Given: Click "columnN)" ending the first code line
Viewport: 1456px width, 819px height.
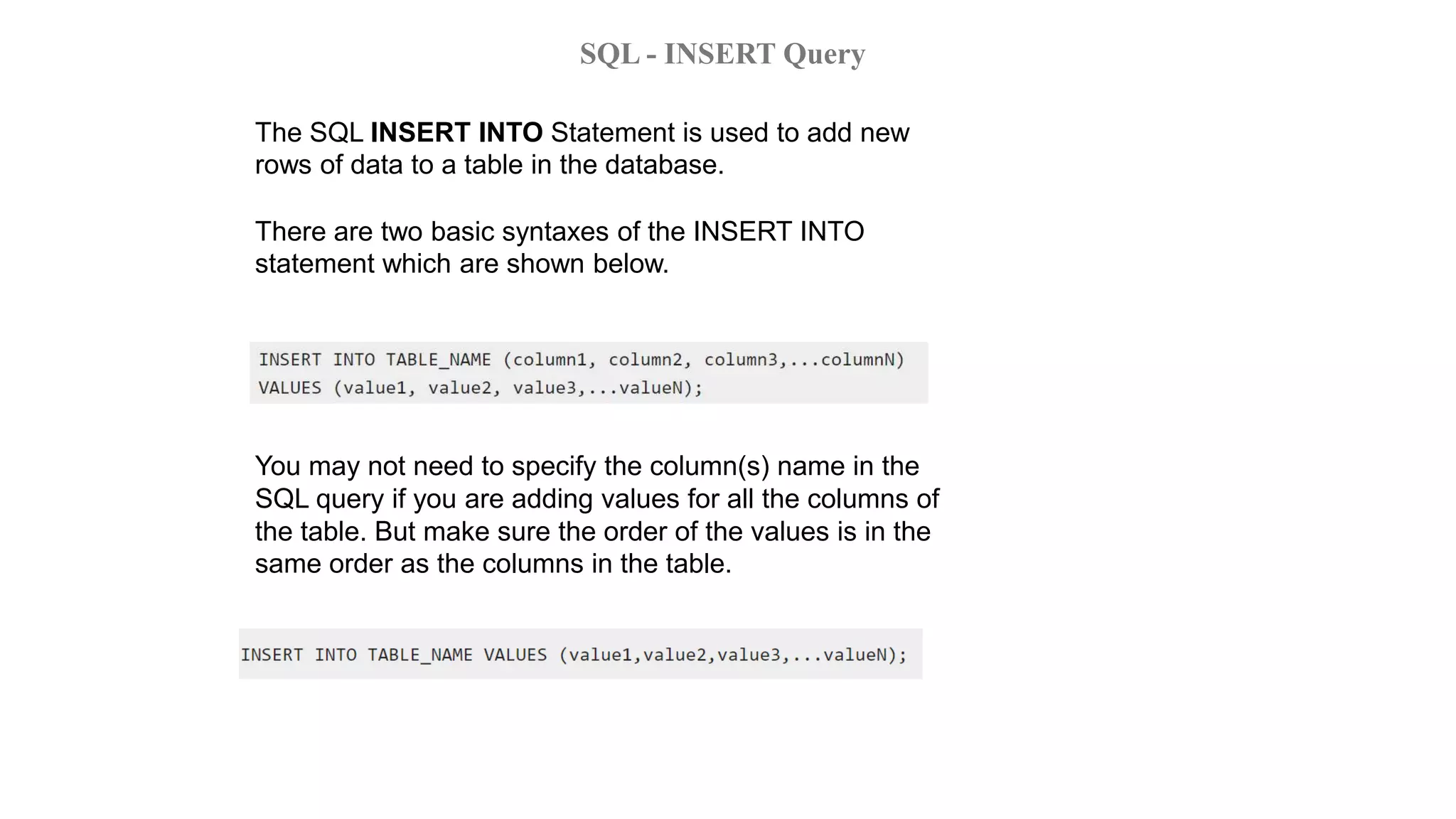Looking at the screenshot, I should (862, 360).
